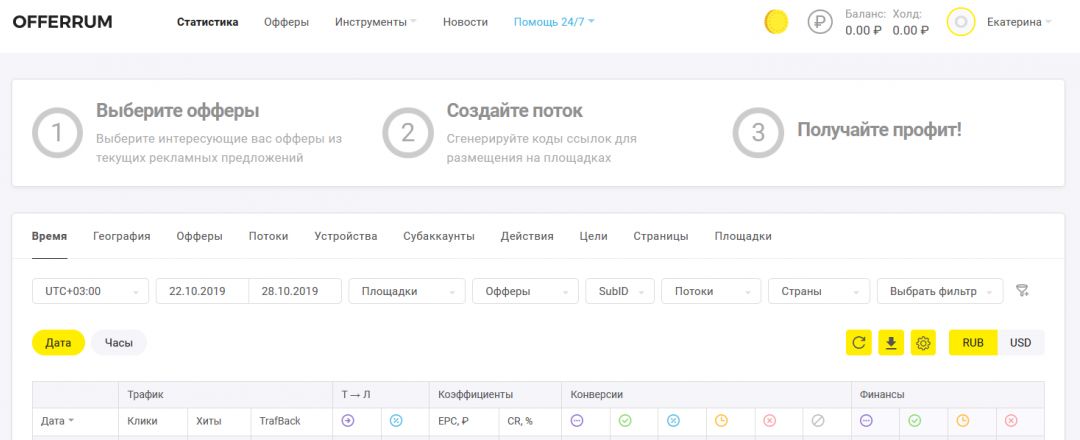Click the Выберите офферы heading

[x=178, y=110]
